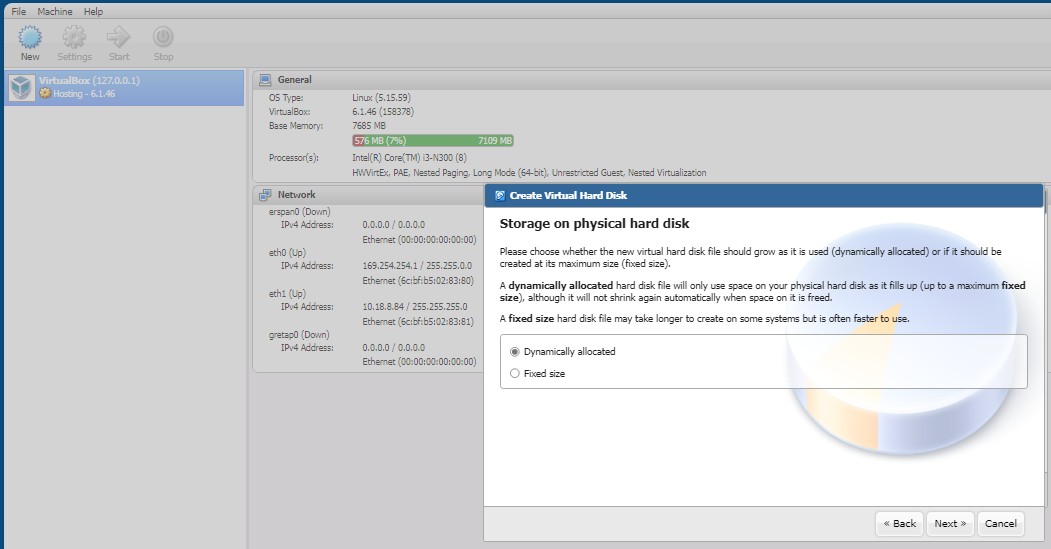1051x549 pixels.
Task: Click the memory usage bar showing 576 MB
Action: point(433,141)
